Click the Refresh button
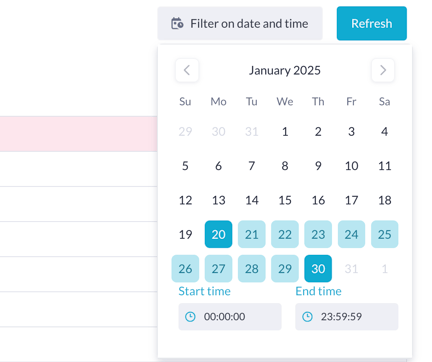The height and width of the screenshot is (362, 432). [372, 23]
